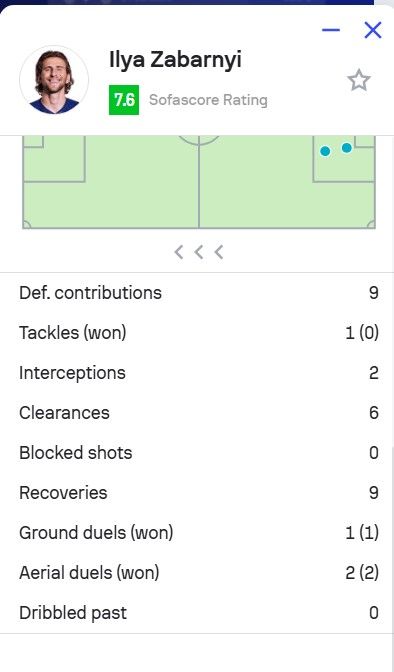Click the triple-chevron attack direction arrows

tap(199, 252)
